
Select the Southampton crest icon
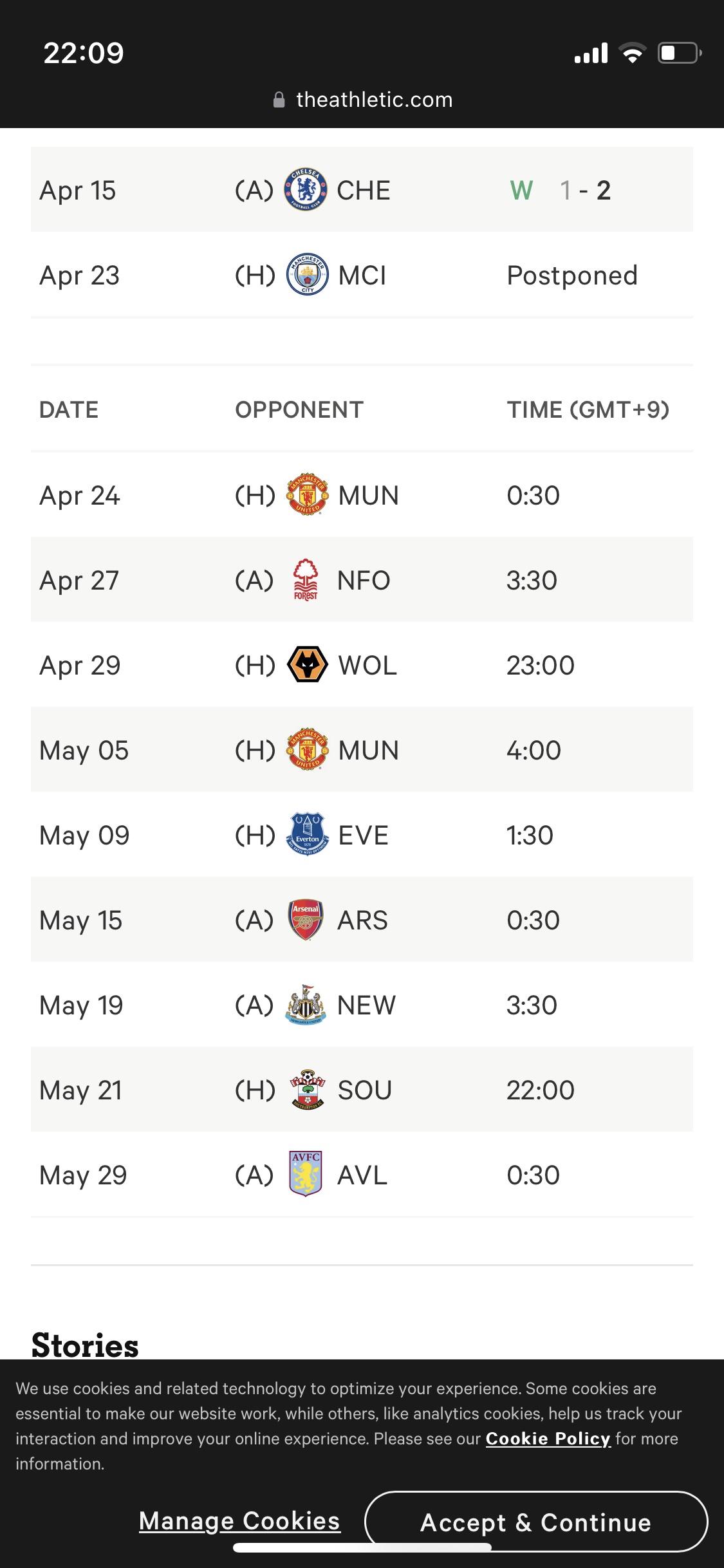pyautogui.click(x=307, y=1090)
